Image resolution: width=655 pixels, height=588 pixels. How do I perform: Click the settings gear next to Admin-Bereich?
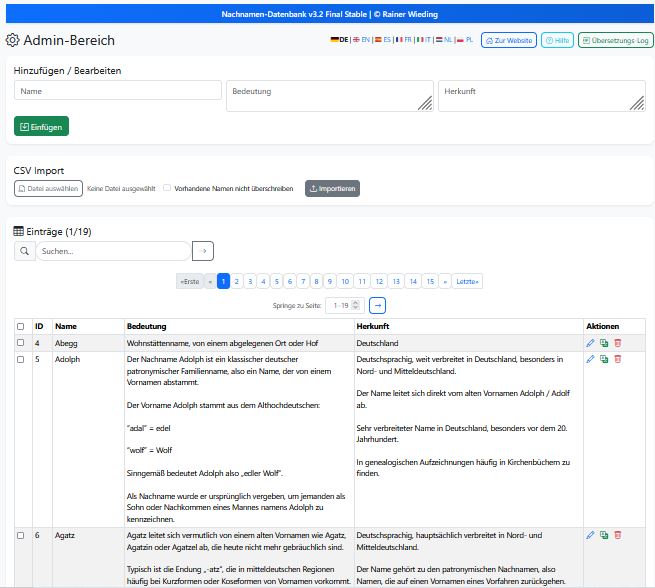point(13,40)
